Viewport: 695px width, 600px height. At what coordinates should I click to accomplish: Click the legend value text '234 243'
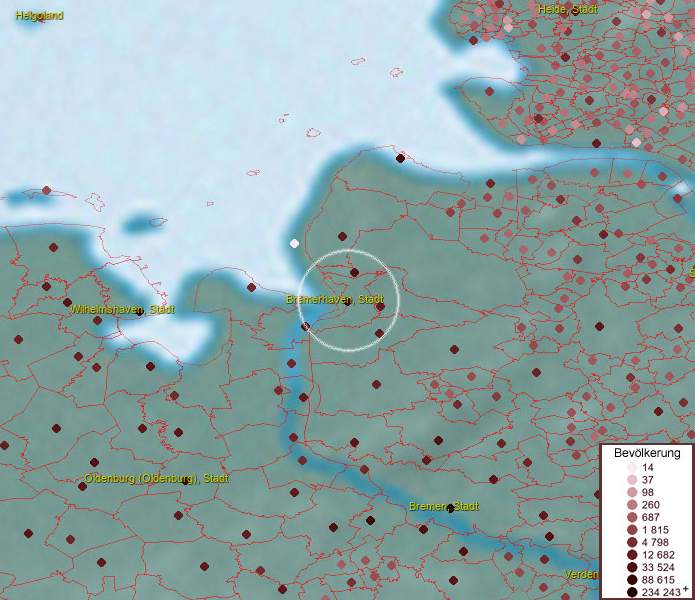pos(661,592)
